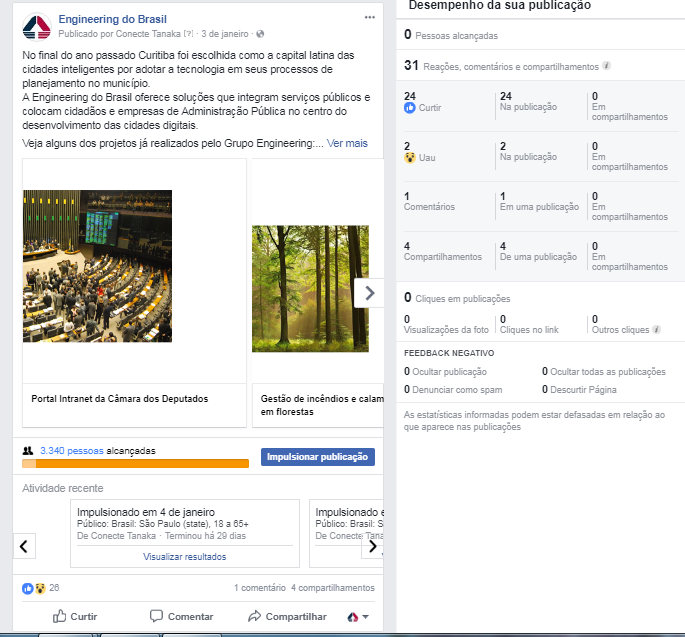
Task: Click Impulsionar publicação button
Action: 318,457
